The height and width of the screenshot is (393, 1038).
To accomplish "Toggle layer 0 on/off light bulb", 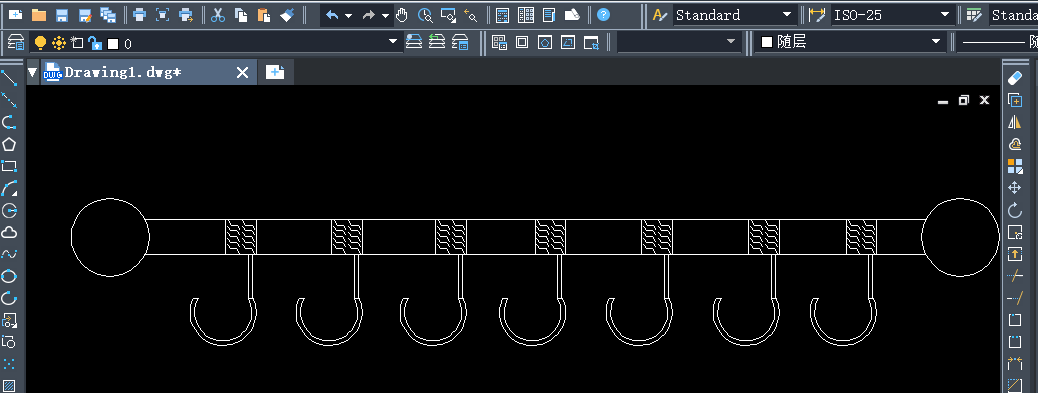I will coord(40,43).
